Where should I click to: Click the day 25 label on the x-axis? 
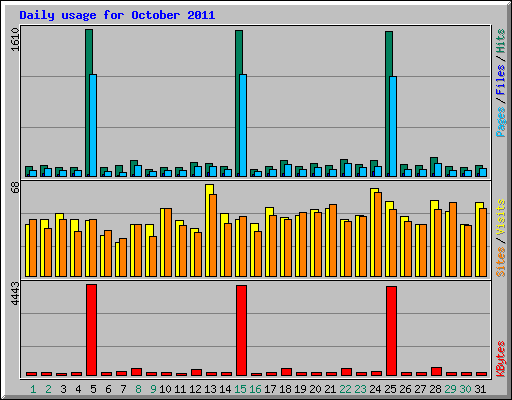[390, 389]
